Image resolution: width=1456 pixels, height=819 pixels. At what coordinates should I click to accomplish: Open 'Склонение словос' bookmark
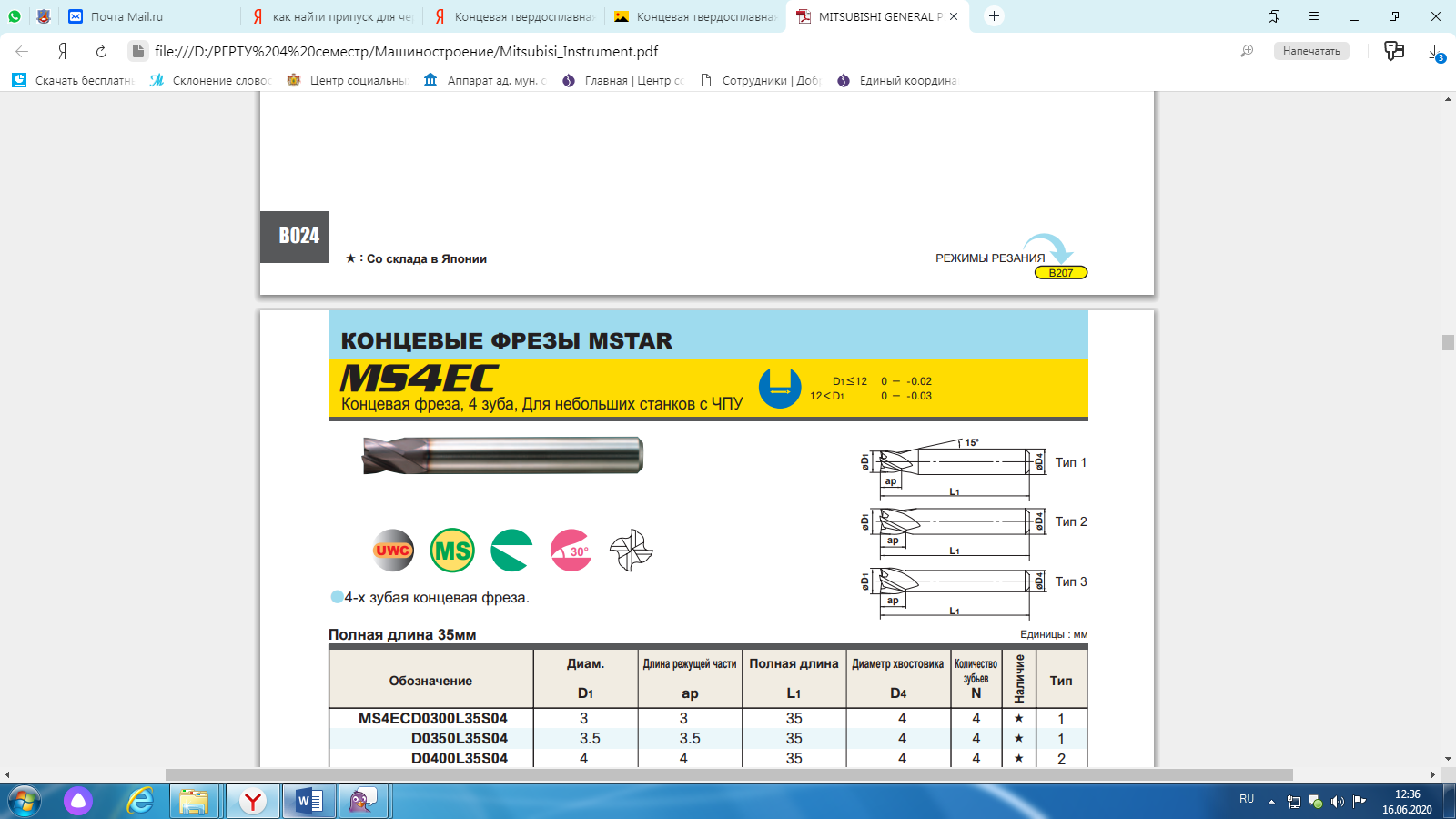click(210, 80)
